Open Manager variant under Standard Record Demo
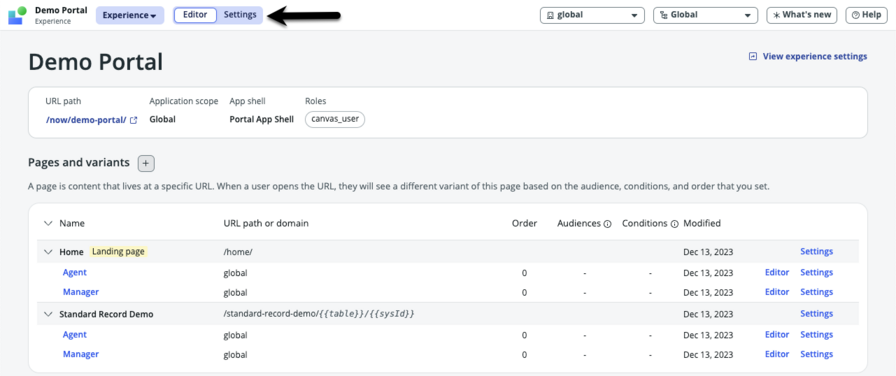 pyautogui.click(x=81, y=354)
